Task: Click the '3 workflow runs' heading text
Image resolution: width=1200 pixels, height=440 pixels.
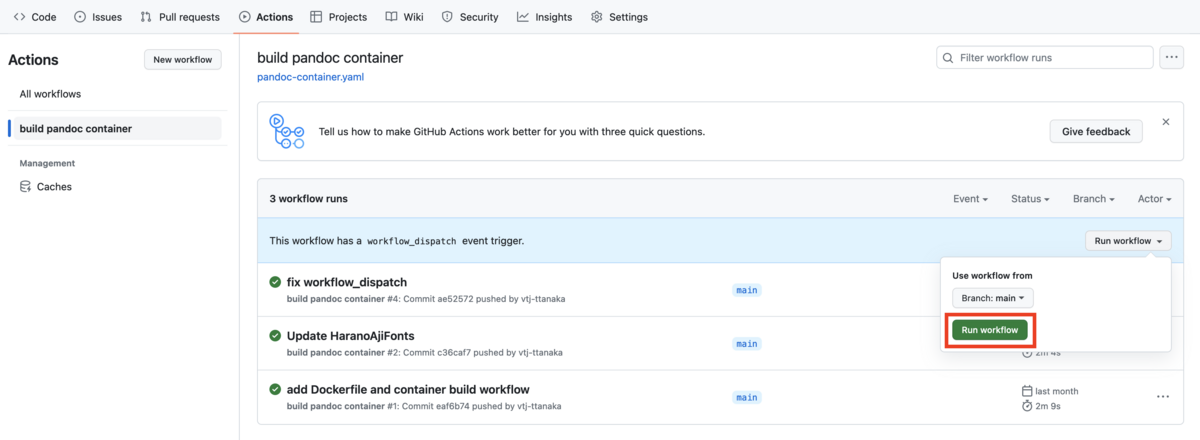Action: point(309,199)
